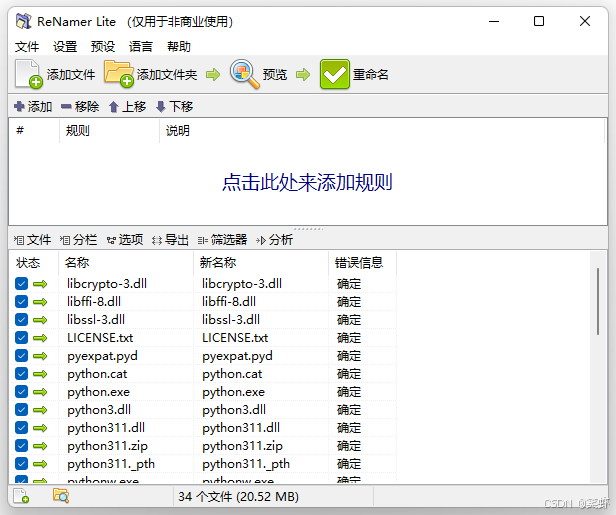This screenshot has width=616, height=515.
Task: Toggle the LICENSE.txt checkbox
Action: click(x=22, y=338)
